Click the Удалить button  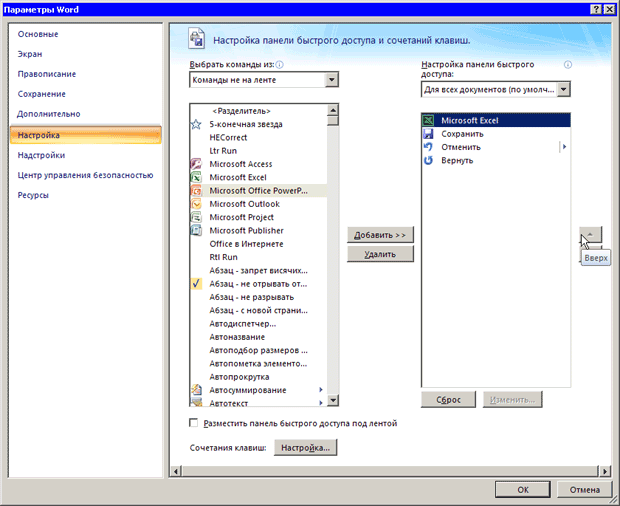click(x=380, y=254)
